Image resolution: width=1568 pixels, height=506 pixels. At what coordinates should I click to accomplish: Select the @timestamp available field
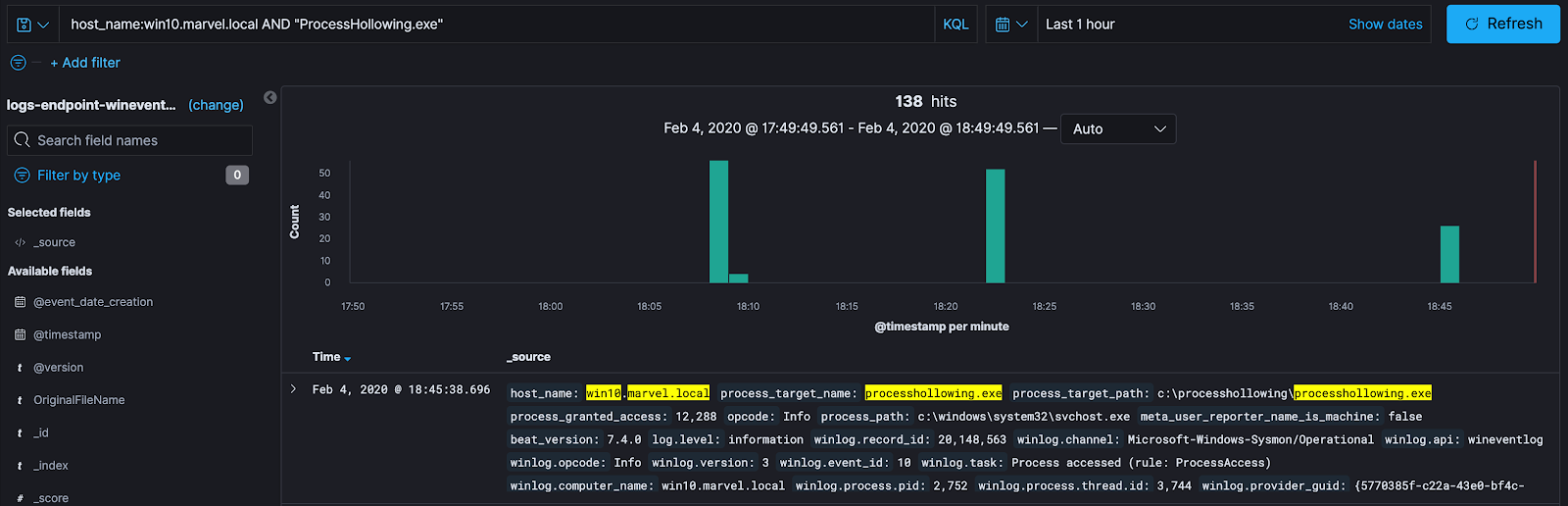(68, 334)
